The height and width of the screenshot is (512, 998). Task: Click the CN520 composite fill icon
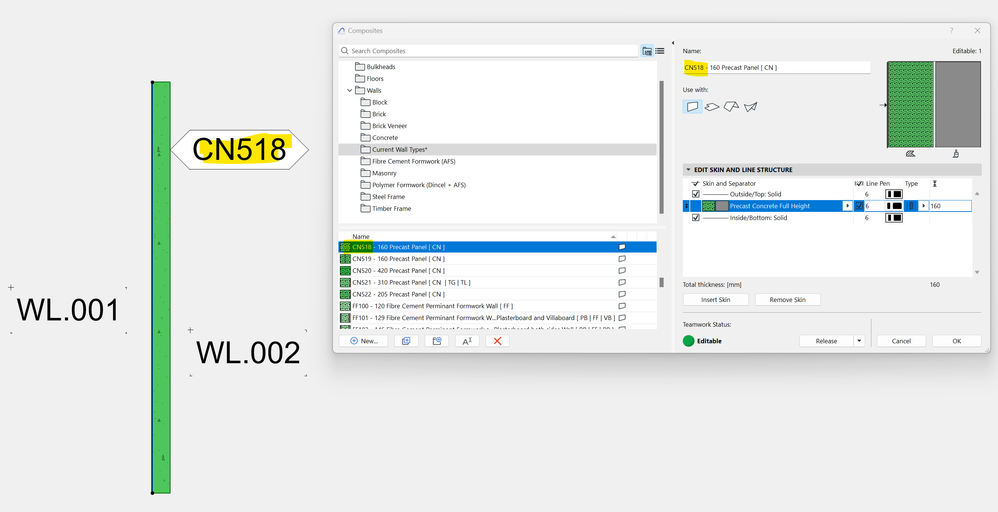click(345, 271)
